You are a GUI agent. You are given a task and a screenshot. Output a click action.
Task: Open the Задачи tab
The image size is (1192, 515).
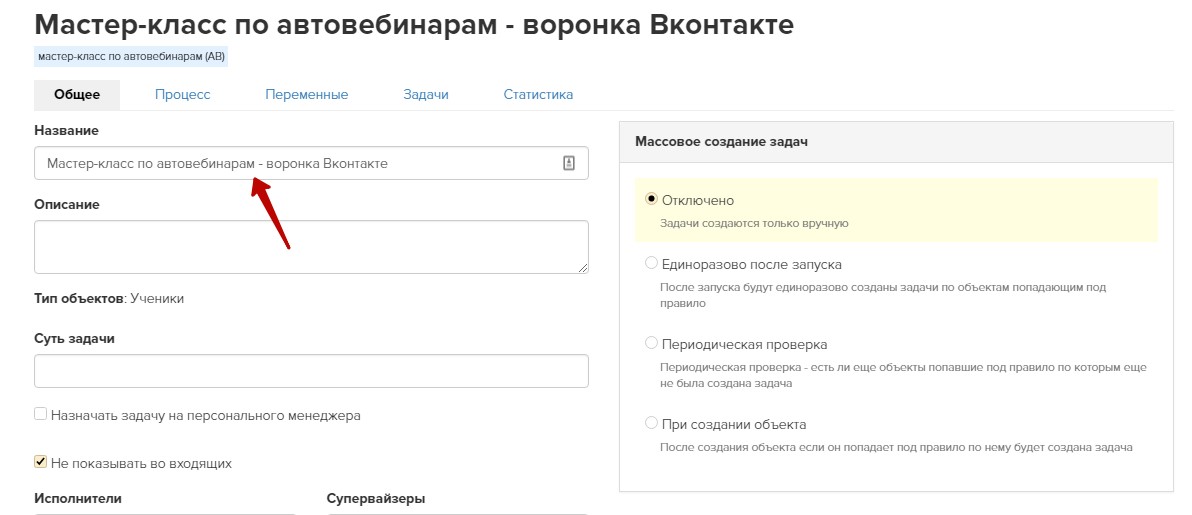[x=425, y=95]
